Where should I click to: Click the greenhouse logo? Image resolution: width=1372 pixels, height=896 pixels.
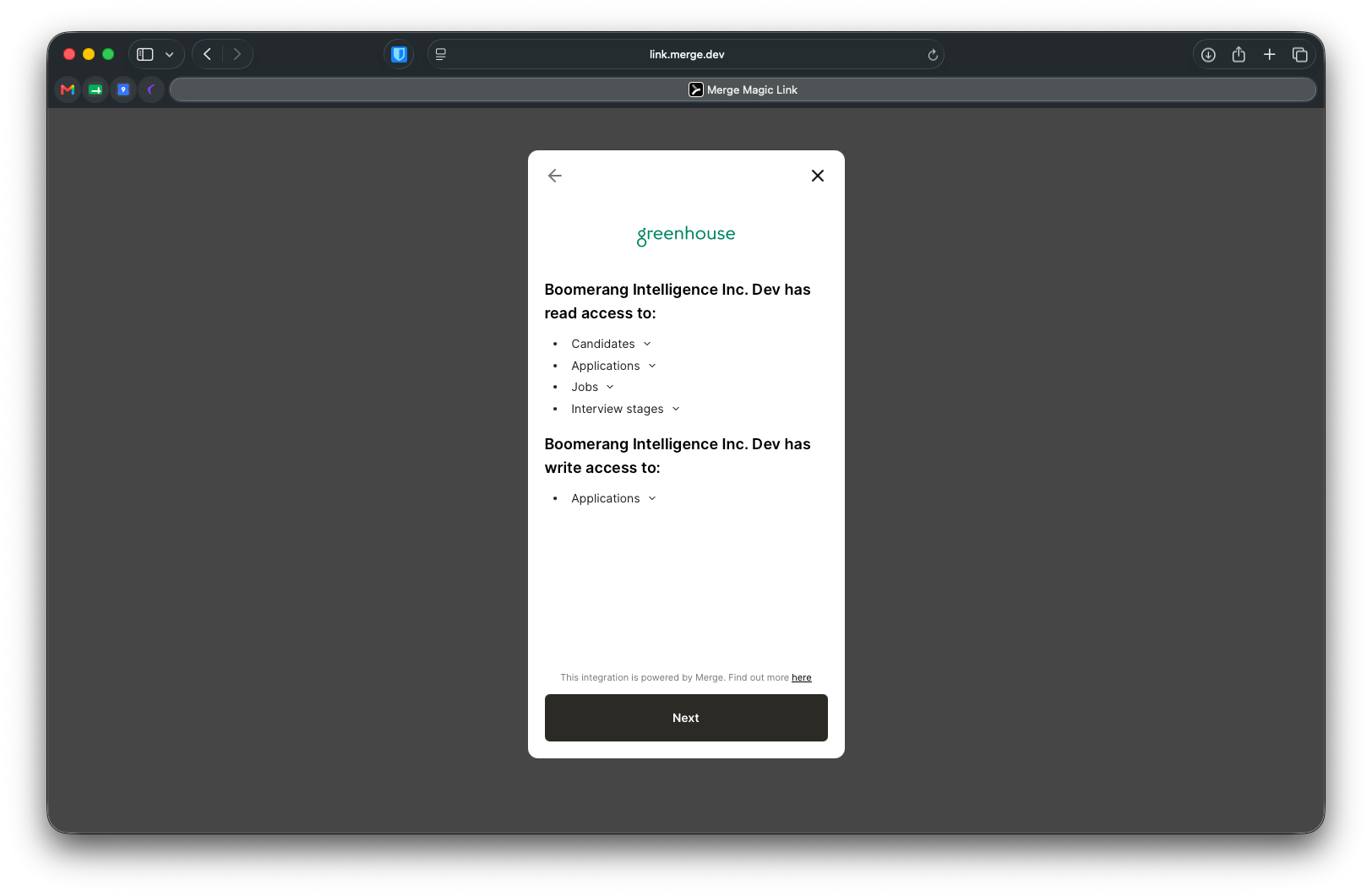click(686, 235)
